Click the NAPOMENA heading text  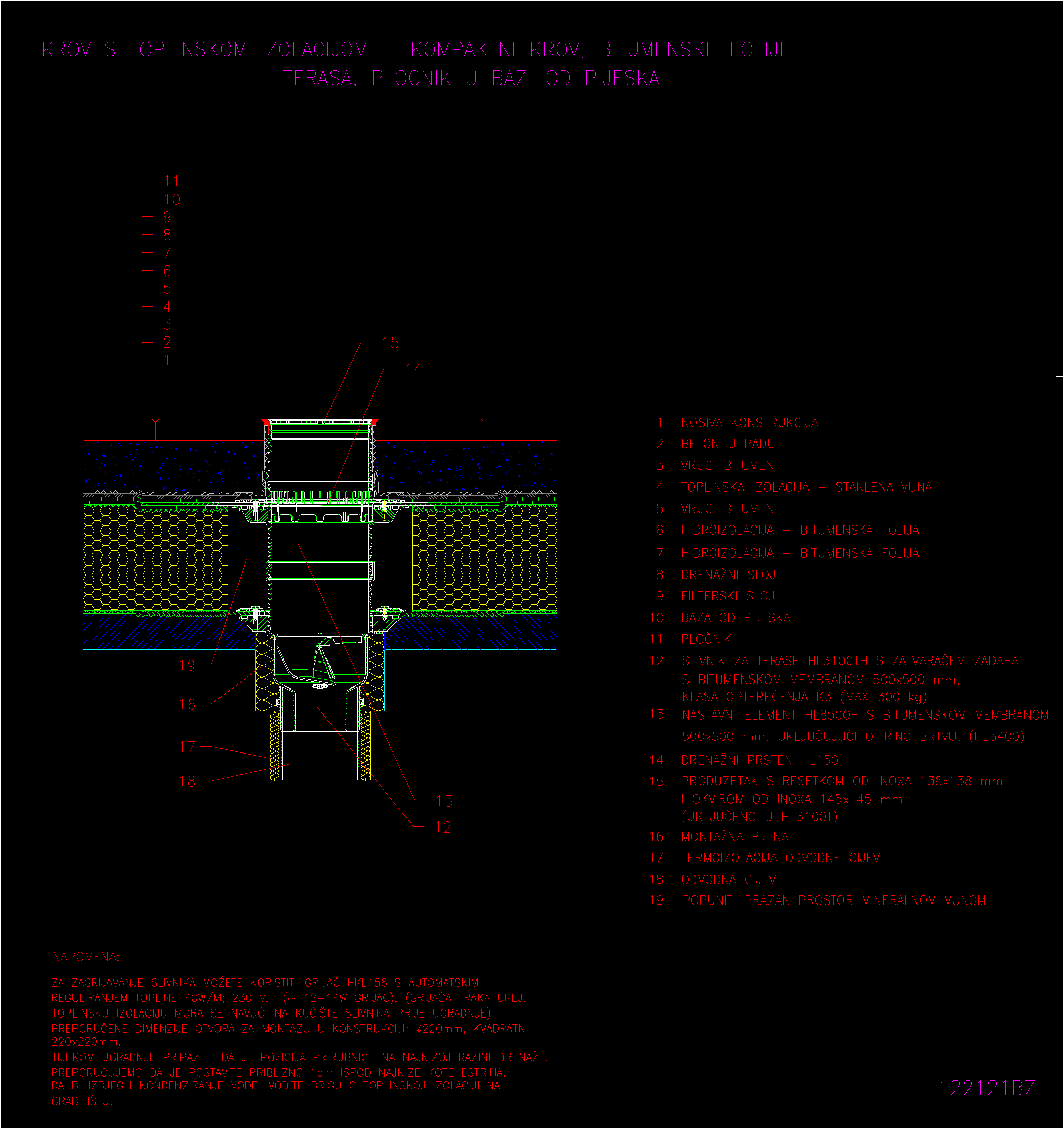point(86,957)
